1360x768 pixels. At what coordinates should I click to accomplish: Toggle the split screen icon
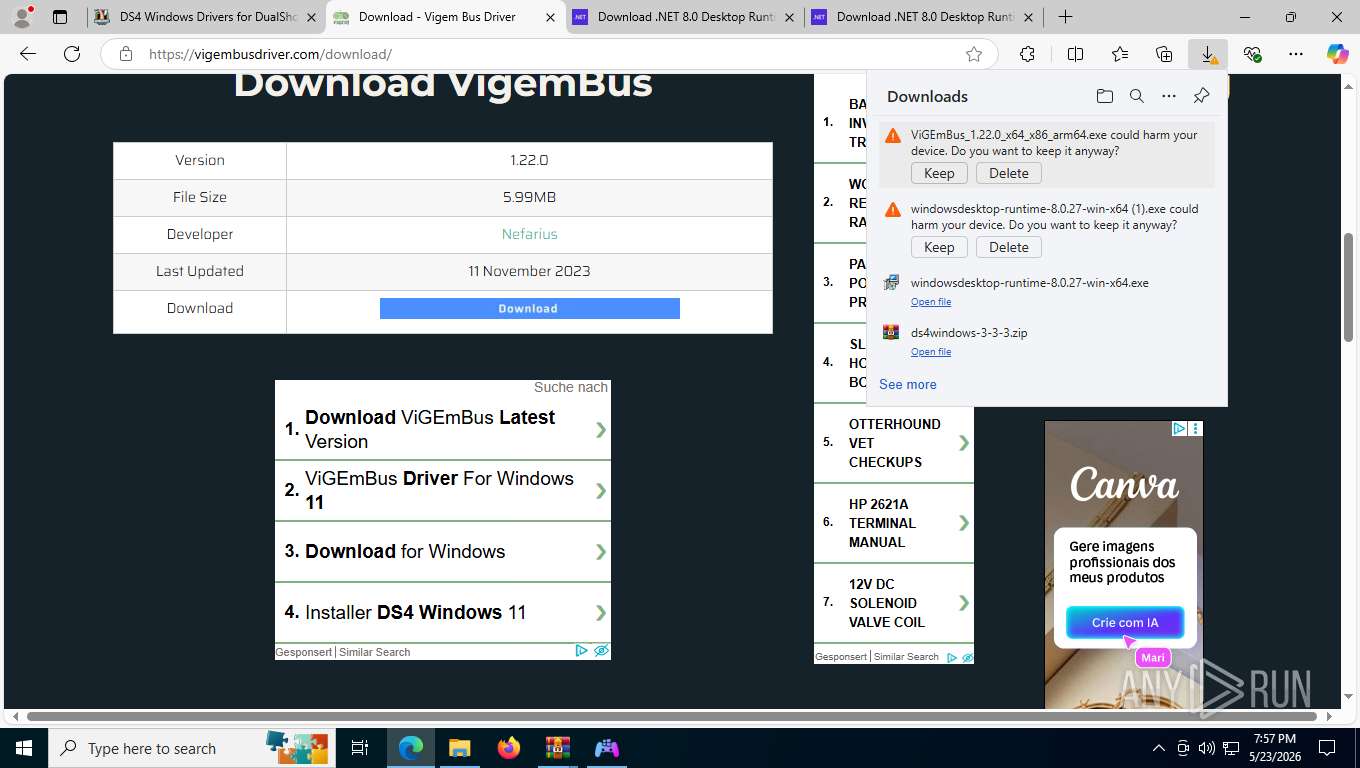(1075, 54)
